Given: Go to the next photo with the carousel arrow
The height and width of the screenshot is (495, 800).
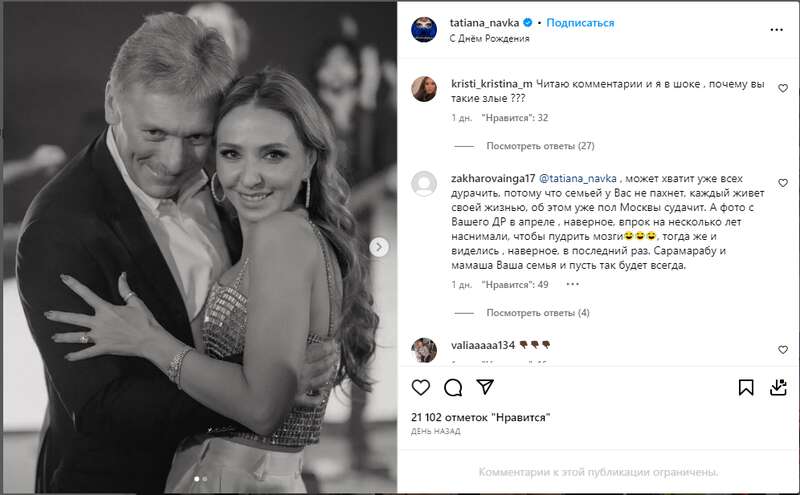Looking at the screenshot, I should [x=380, y=246].
